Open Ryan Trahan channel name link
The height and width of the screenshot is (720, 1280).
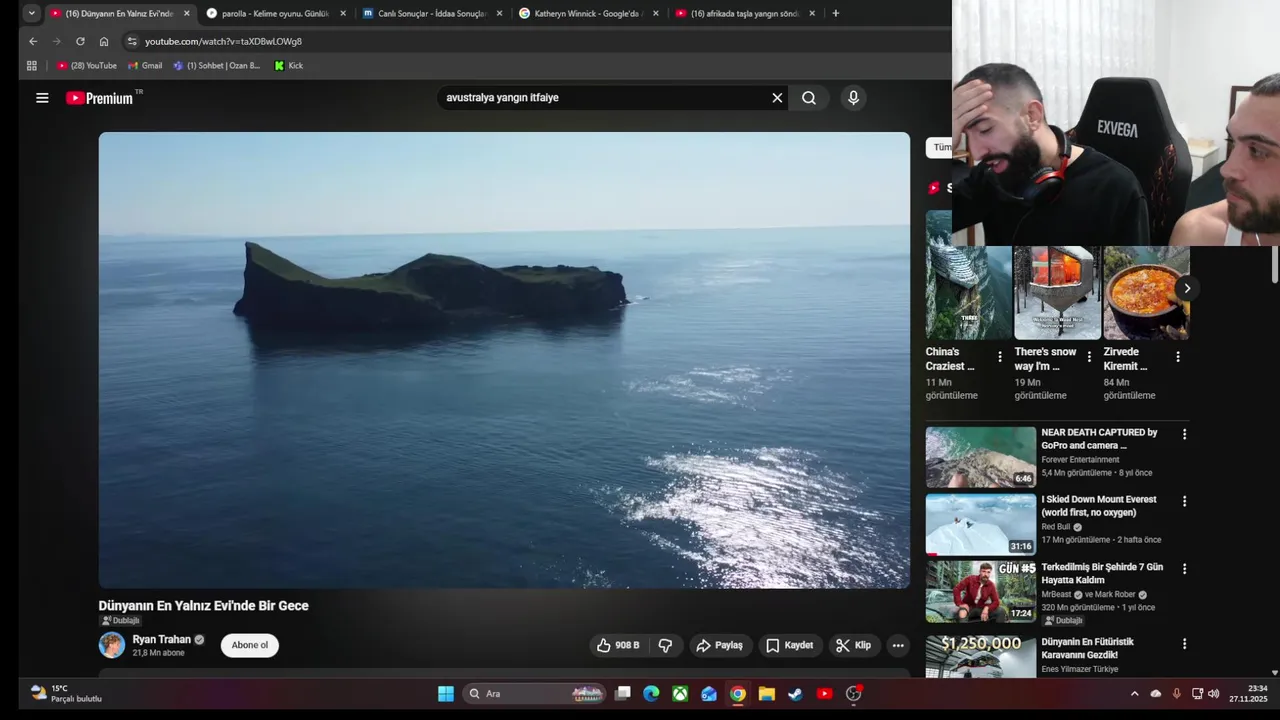click(161, 640)
